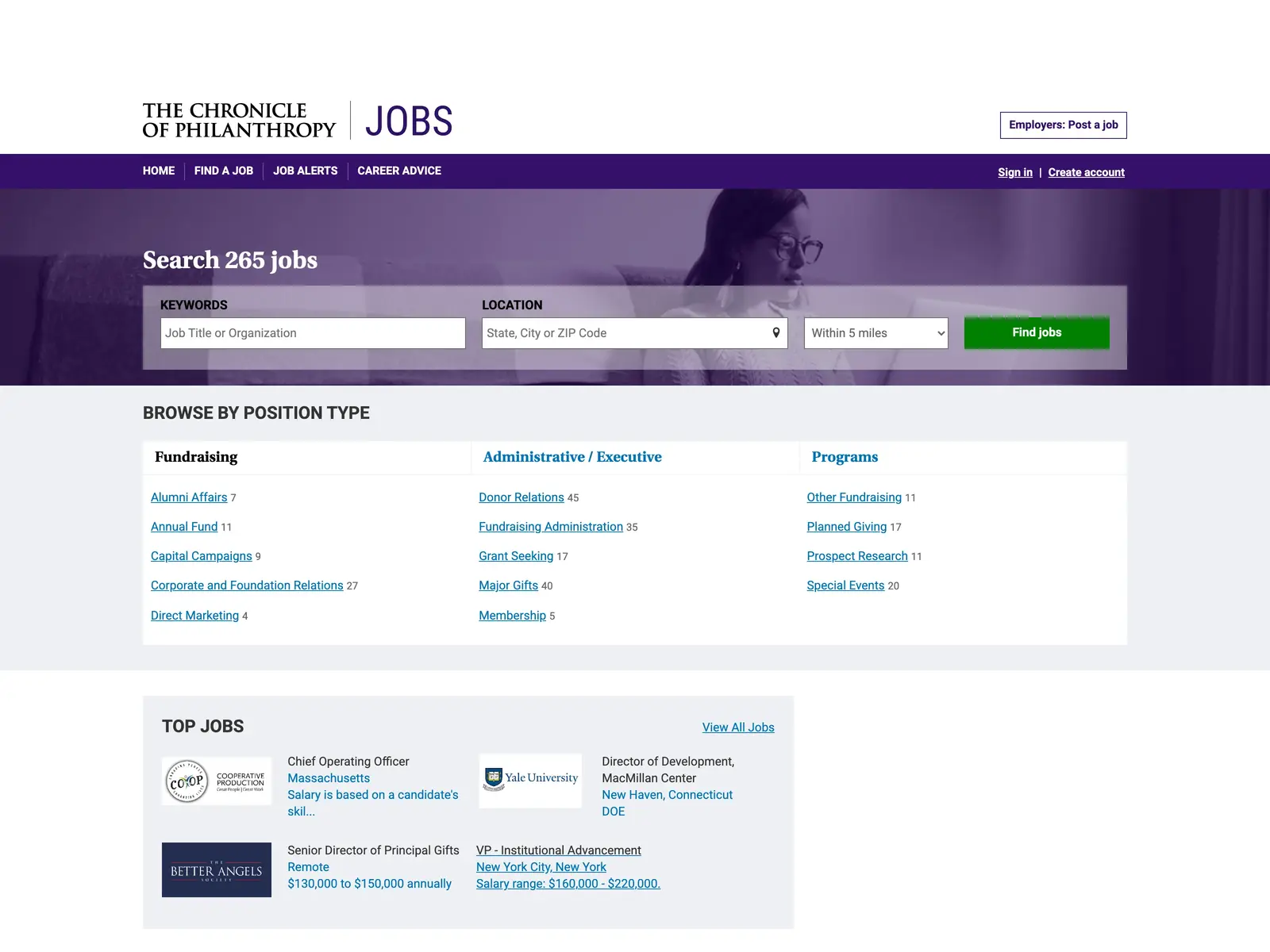Viewport: 1270px width, 952px height.
Task: Open the Annual Fund category
Action: point(184,527)
